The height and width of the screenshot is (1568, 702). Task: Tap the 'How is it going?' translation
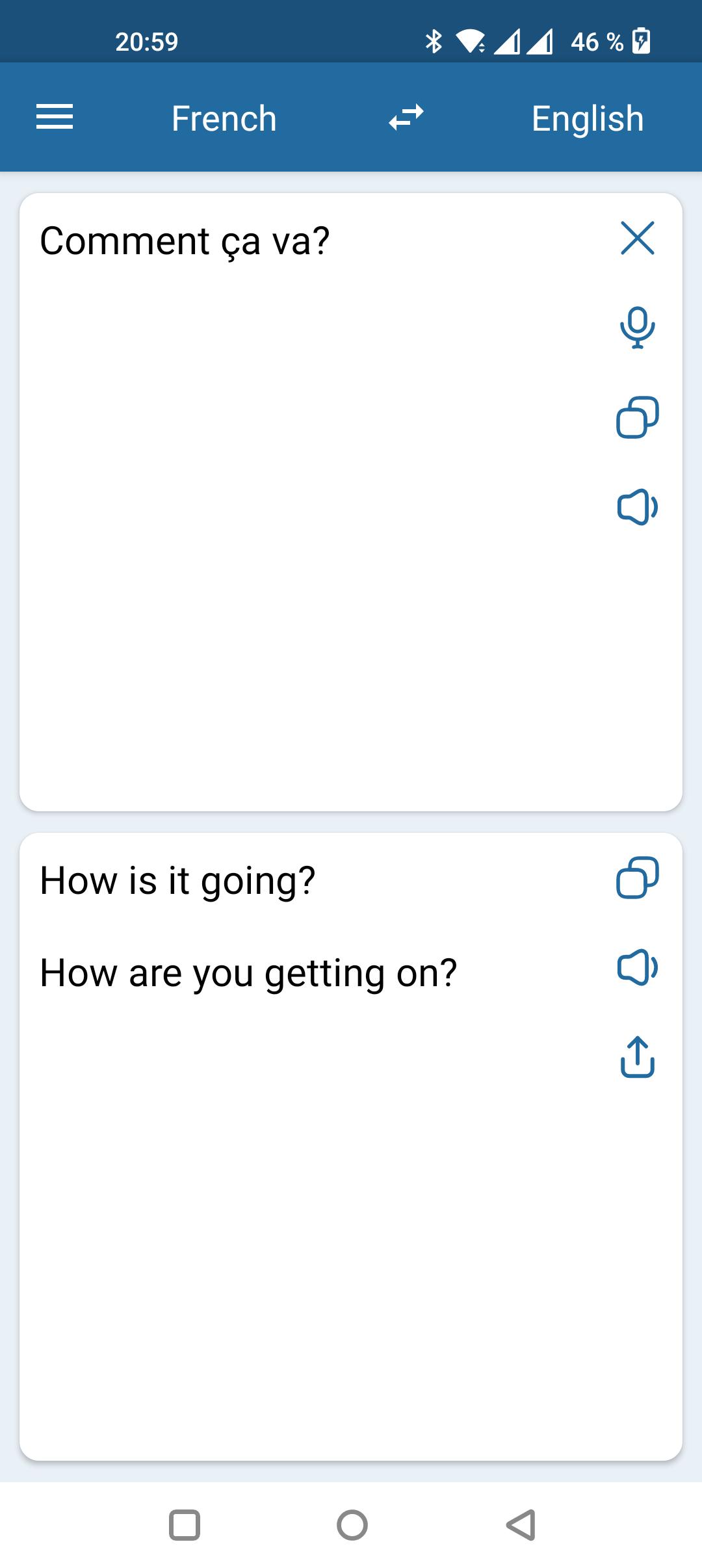pos(177,881)
